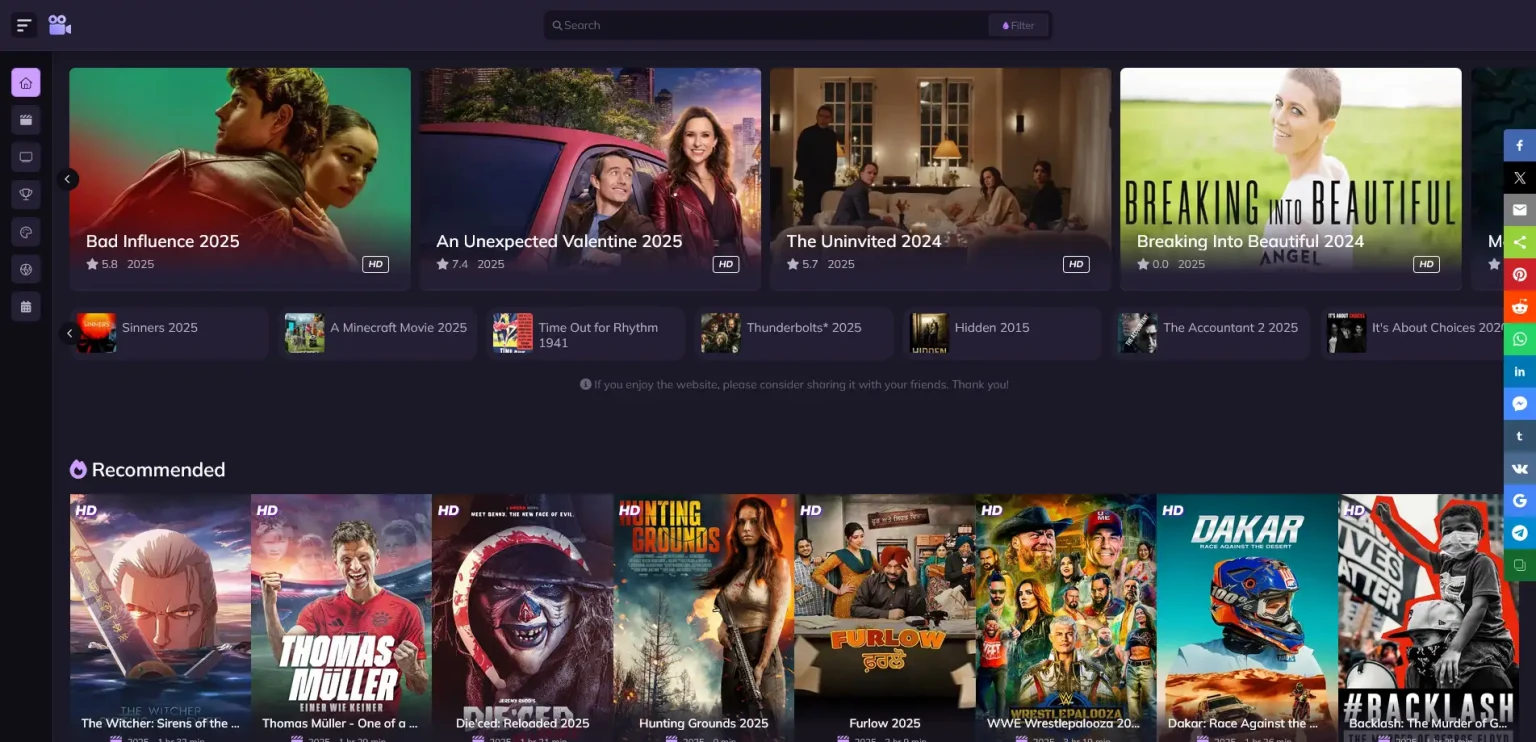Viewport: 1536px width, 742px height.
Task: Share via email envelope icon
Action: coord(1520,210)
